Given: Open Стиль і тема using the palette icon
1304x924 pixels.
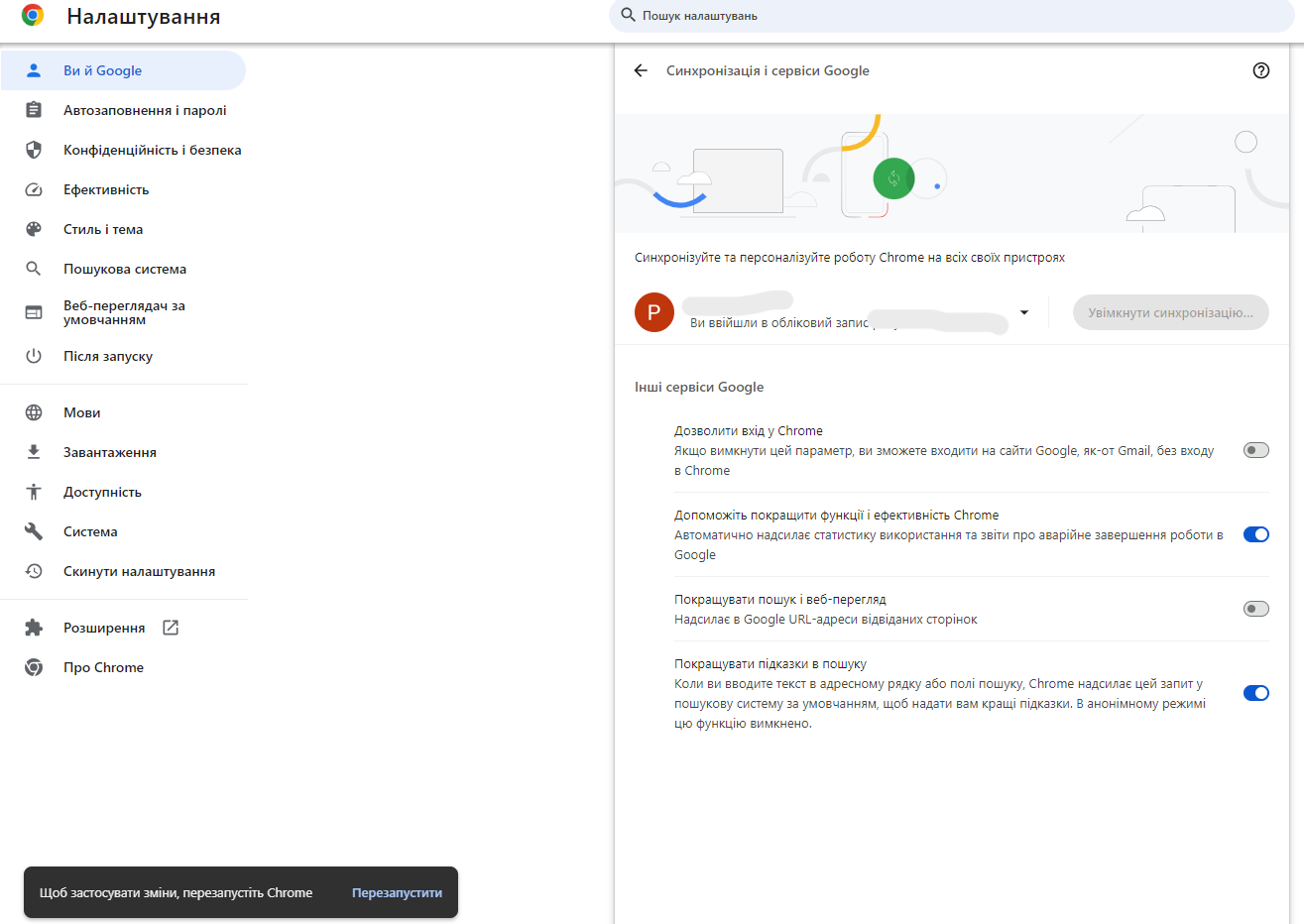Looking at the screenshot, I should point(34,229).
